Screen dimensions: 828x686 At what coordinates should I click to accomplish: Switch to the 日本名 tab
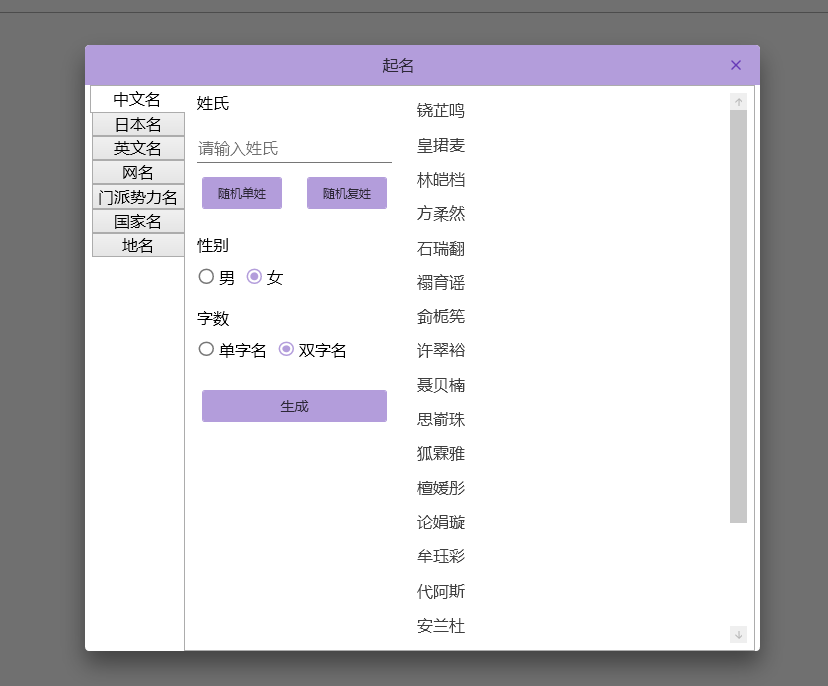click(137, 124)
